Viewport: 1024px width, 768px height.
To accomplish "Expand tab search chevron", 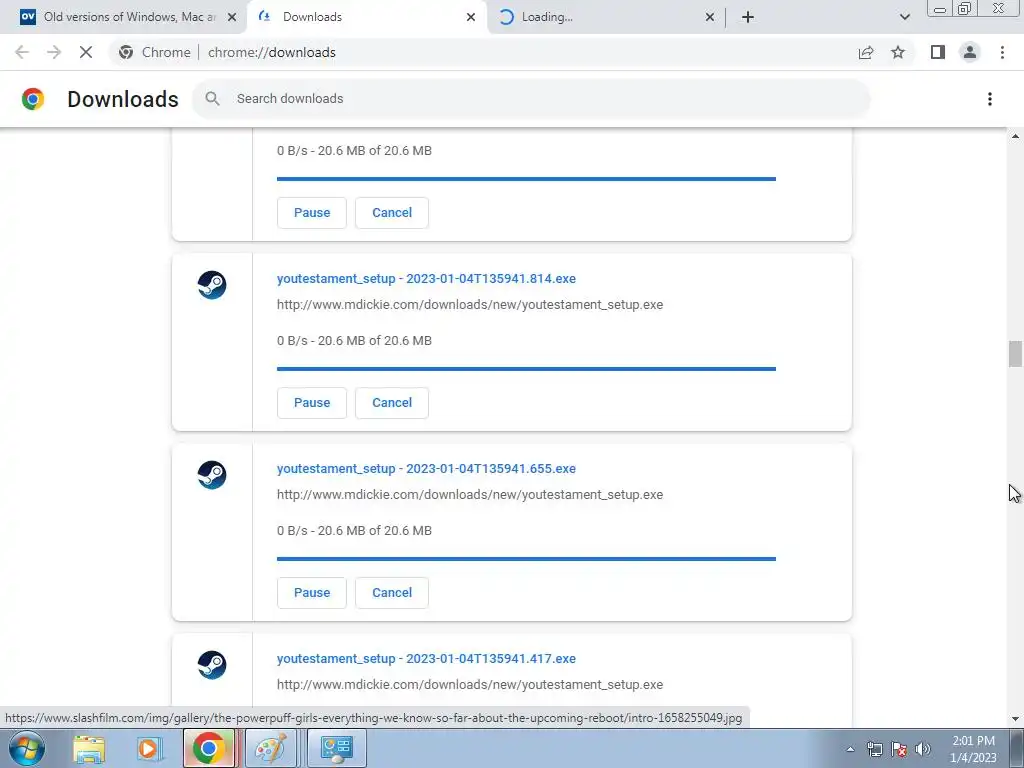I will 904,17.
